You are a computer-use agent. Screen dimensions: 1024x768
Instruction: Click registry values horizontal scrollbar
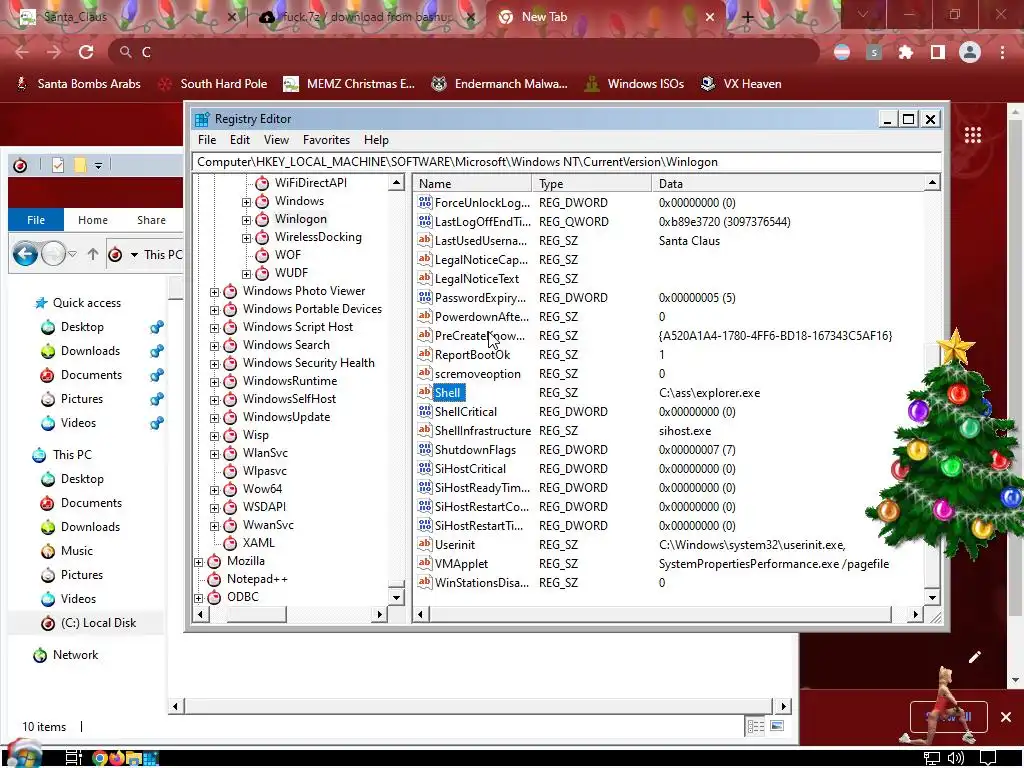point(660,614)
